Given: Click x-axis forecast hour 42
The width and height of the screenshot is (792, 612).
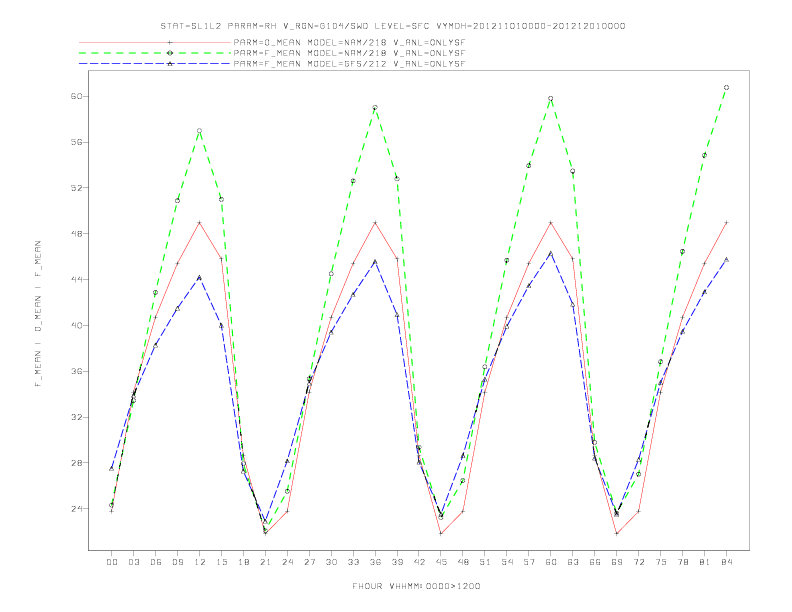Looking at the screenshot, I should coord(419,562).
